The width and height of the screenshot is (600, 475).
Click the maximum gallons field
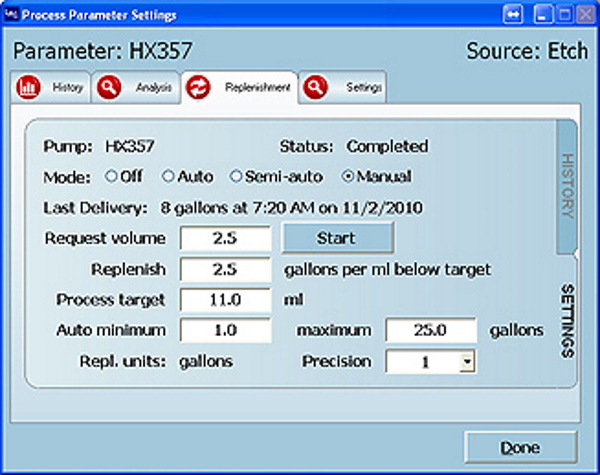(x=431, y=330)
